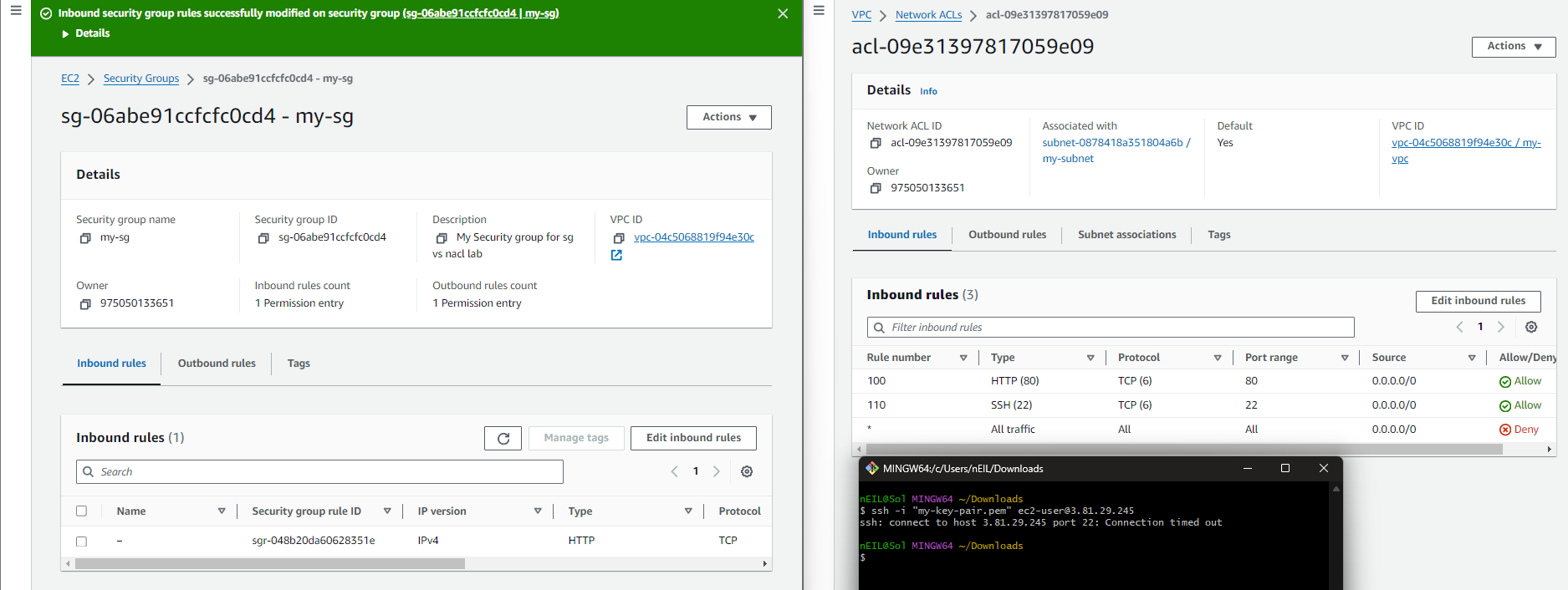Expand Details in success banner
1568x590 pixels.
(x=85, y=33)
